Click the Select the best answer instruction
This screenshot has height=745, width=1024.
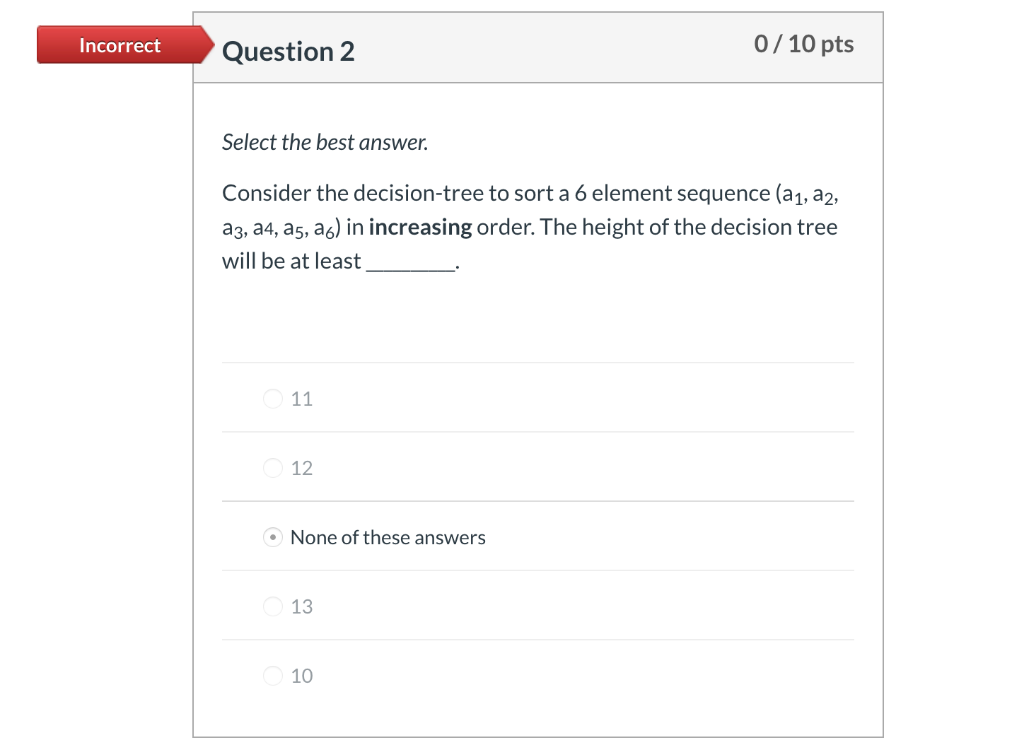click(x=325, y=142)
